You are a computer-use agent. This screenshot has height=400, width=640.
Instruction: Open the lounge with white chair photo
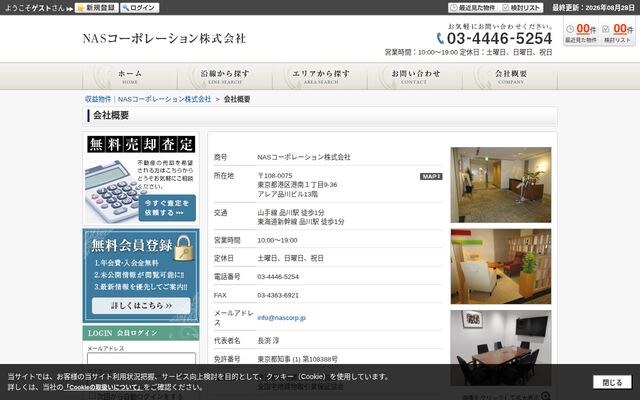coord(501,266)
